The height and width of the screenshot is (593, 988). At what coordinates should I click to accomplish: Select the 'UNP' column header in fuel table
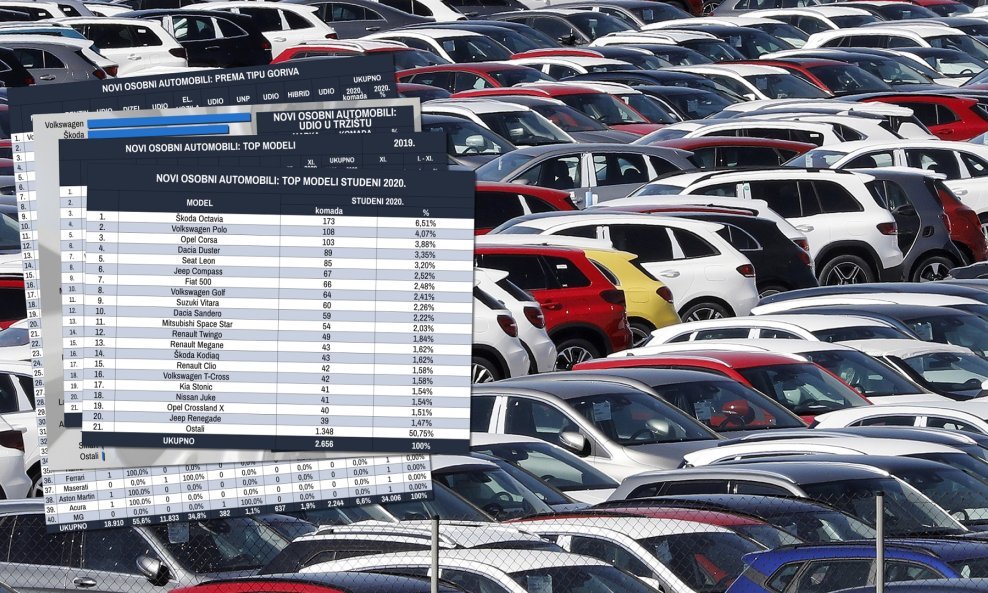click(x=243, y=99)
